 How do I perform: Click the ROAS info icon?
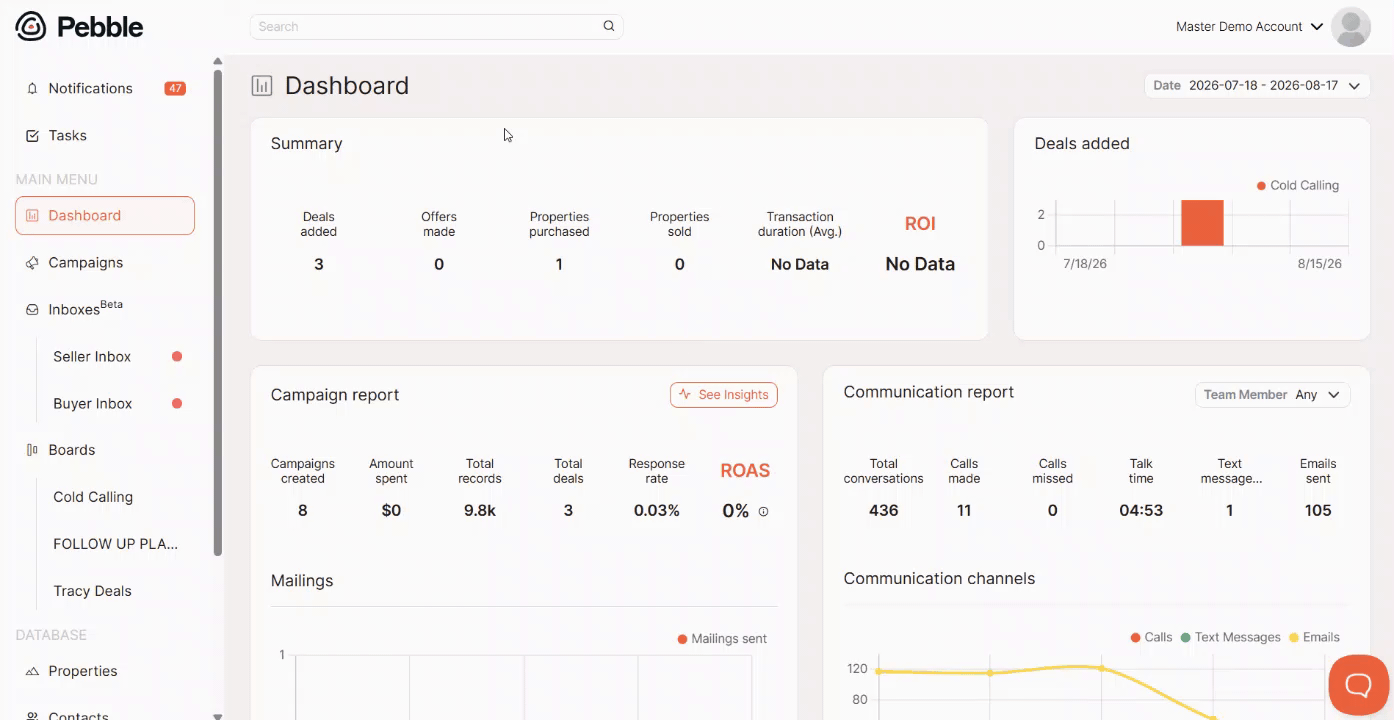click(763, 511)
